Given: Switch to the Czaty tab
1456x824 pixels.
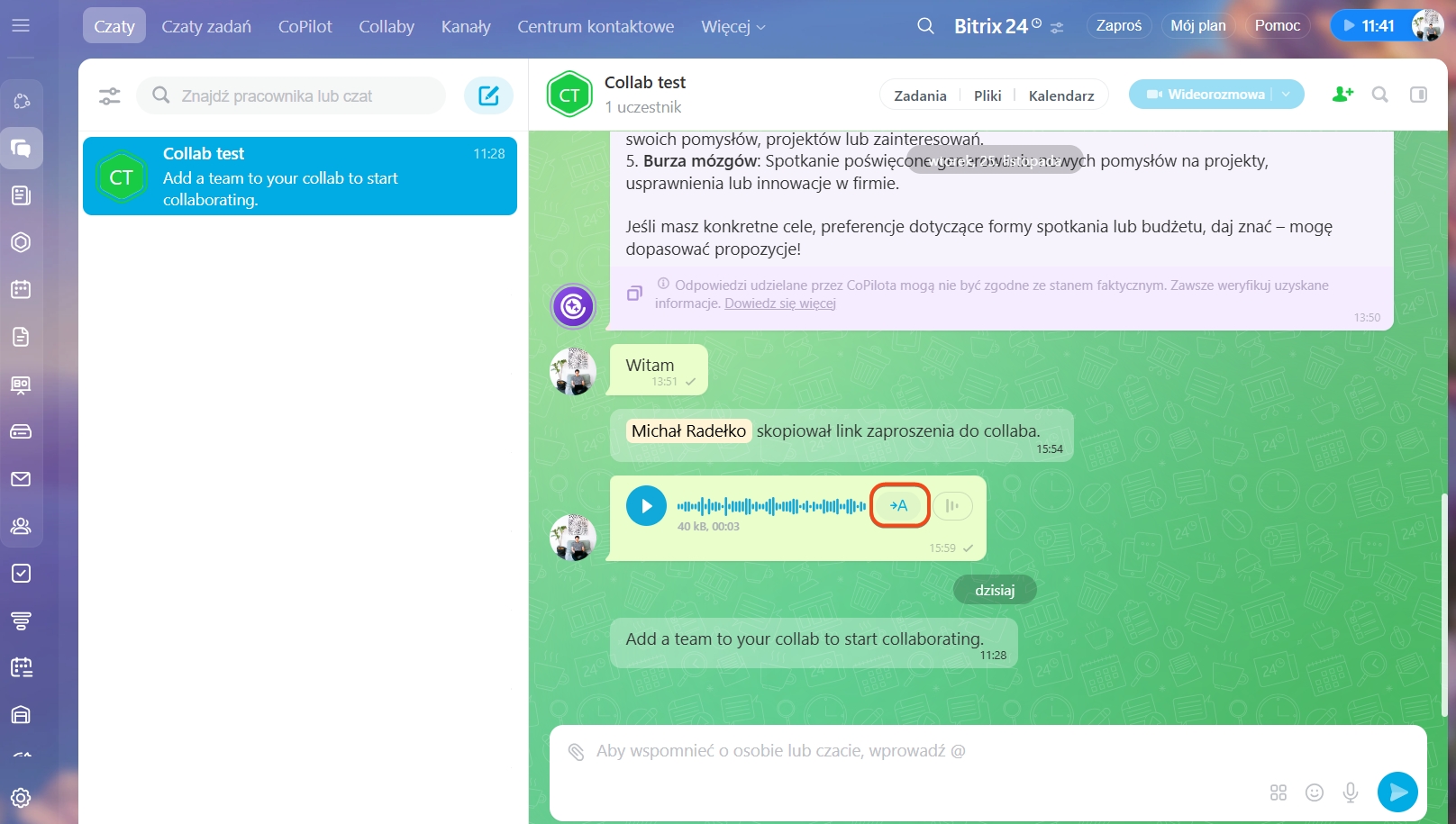Looking at the screenshot, I should click(114, 27).
